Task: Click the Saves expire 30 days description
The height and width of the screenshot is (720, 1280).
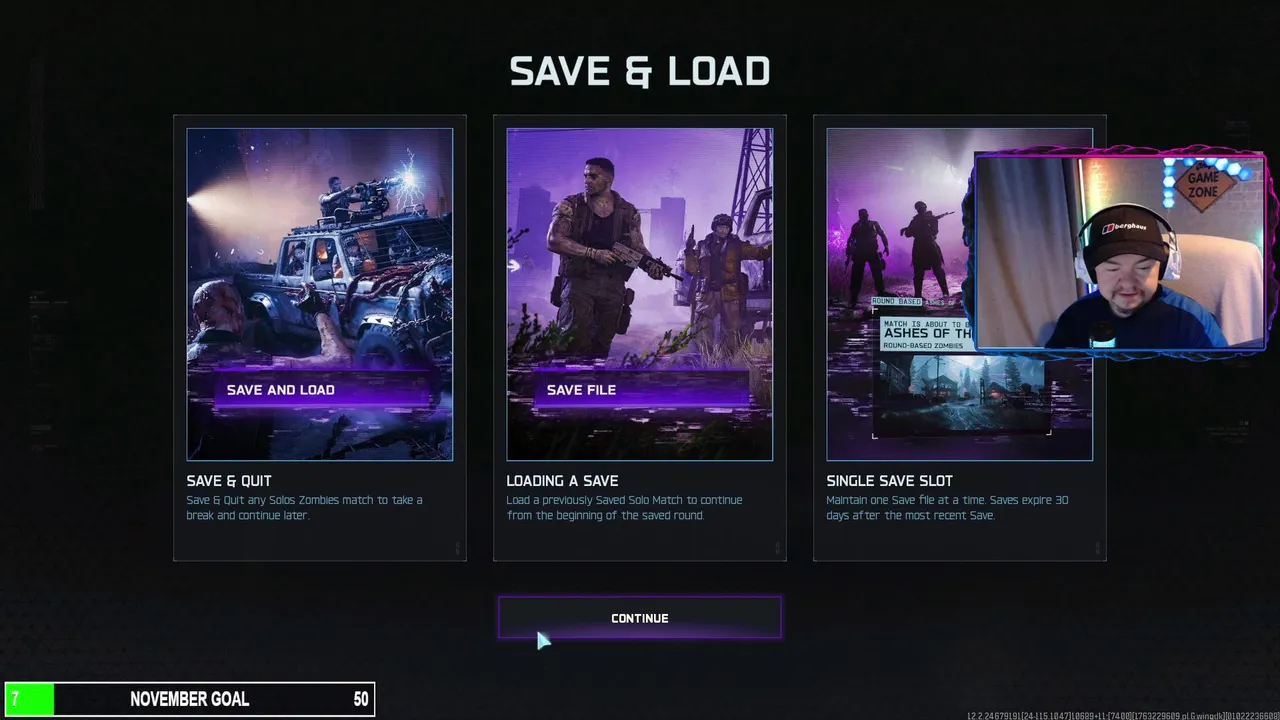Action: (947, 507)
